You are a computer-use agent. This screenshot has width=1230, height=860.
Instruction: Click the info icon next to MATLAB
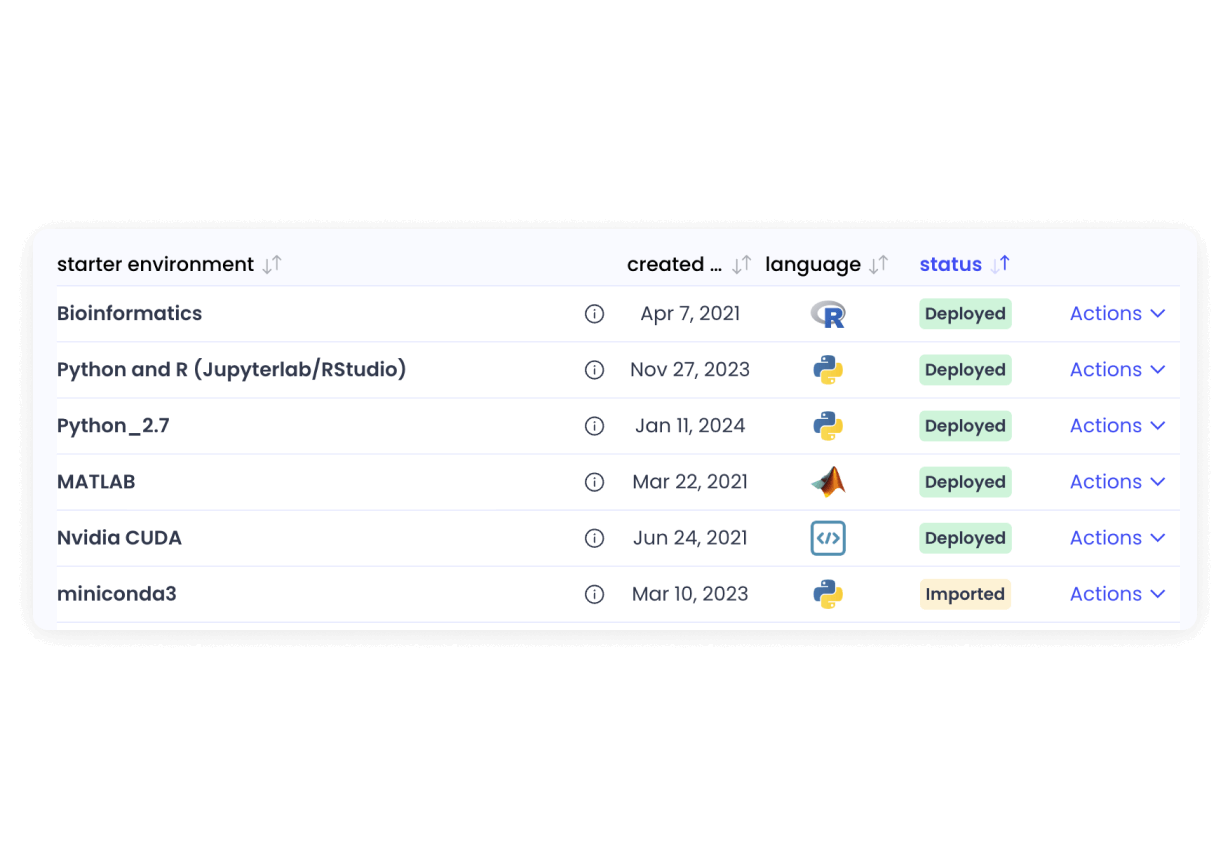(x=595, y=481)
